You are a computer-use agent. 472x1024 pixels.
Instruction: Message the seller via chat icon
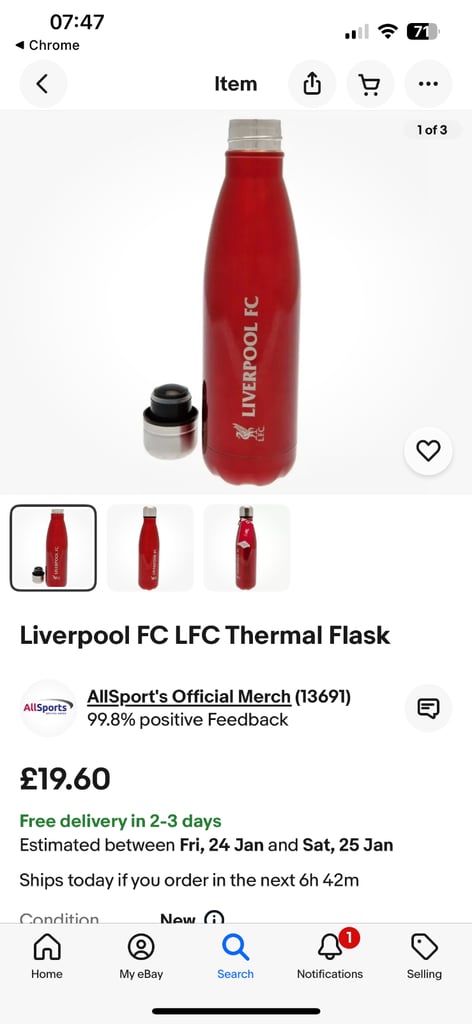pos(428,708)
